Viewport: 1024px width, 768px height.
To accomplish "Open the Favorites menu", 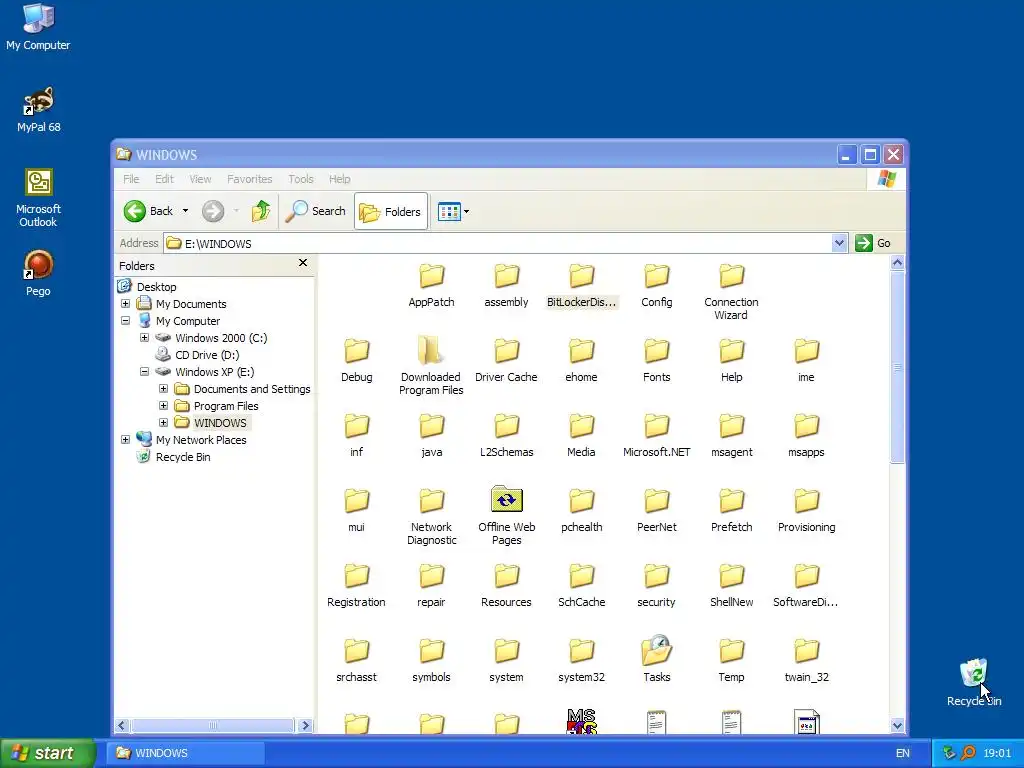I will tap(249, 179).
